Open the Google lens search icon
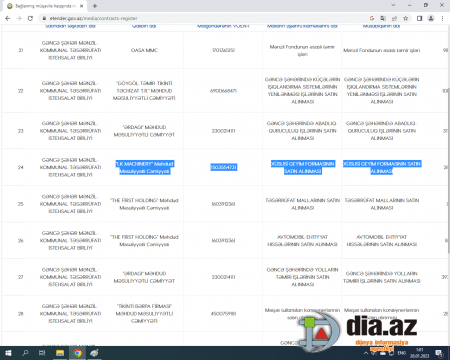This screenshot has height=360, width=450. (372, 18)
